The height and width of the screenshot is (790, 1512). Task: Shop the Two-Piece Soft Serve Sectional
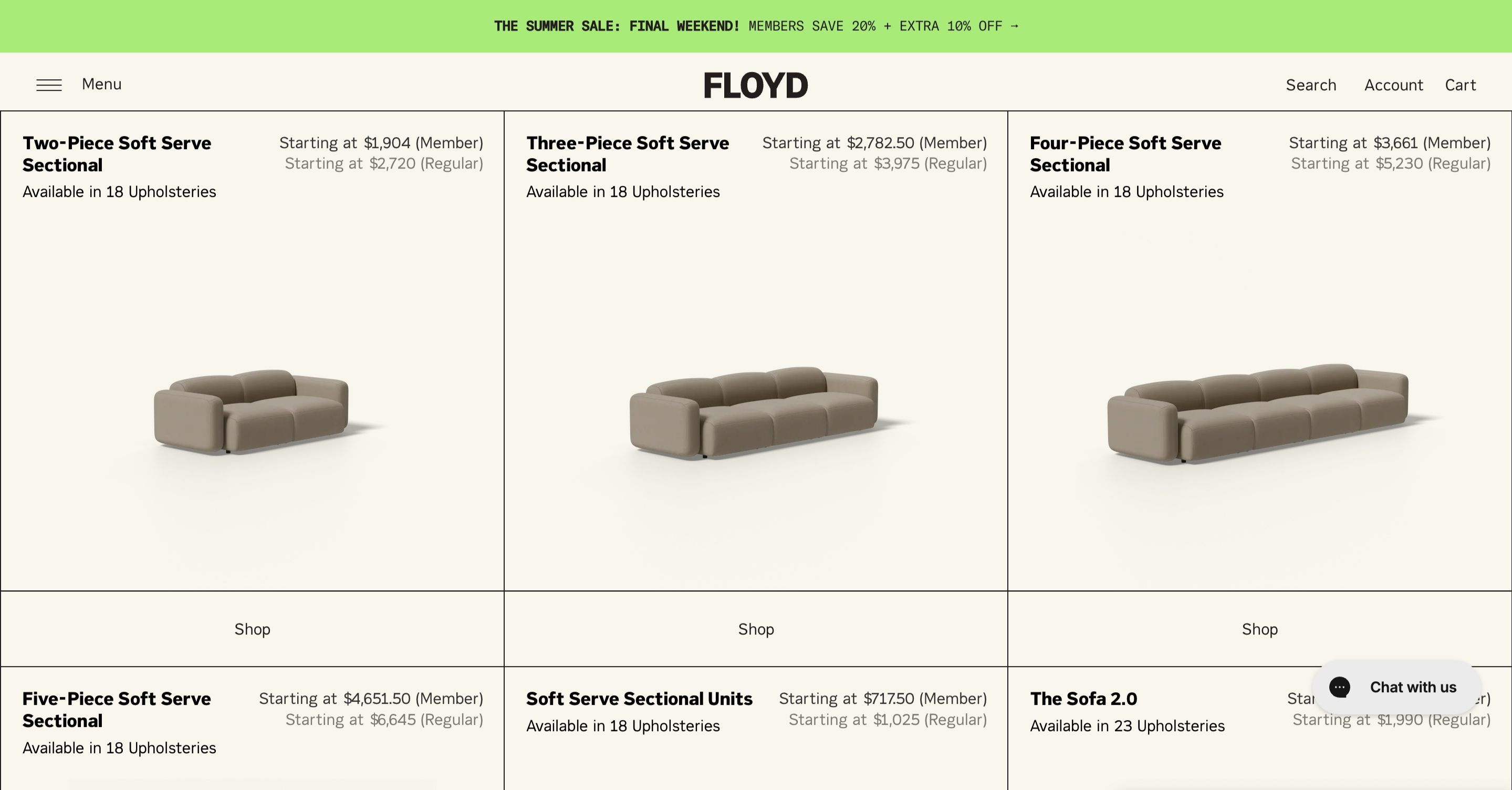point(253,629)
